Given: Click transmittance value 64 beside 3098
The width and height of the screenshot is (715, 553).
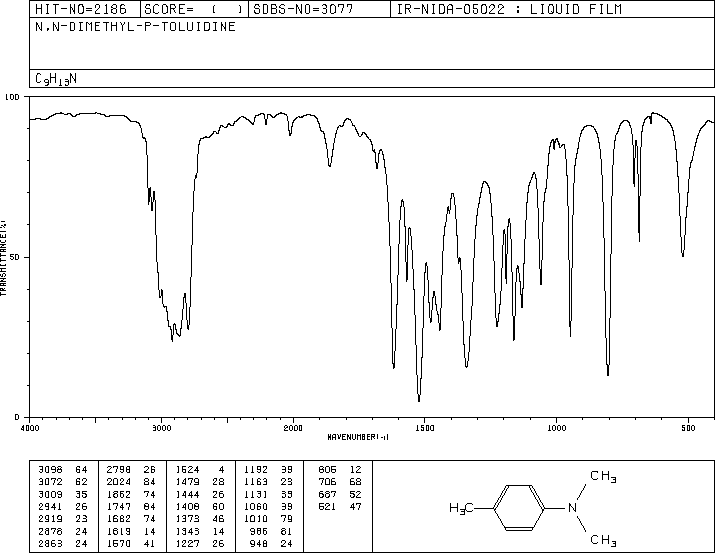Looking at the screenshot, I should 81,470.
